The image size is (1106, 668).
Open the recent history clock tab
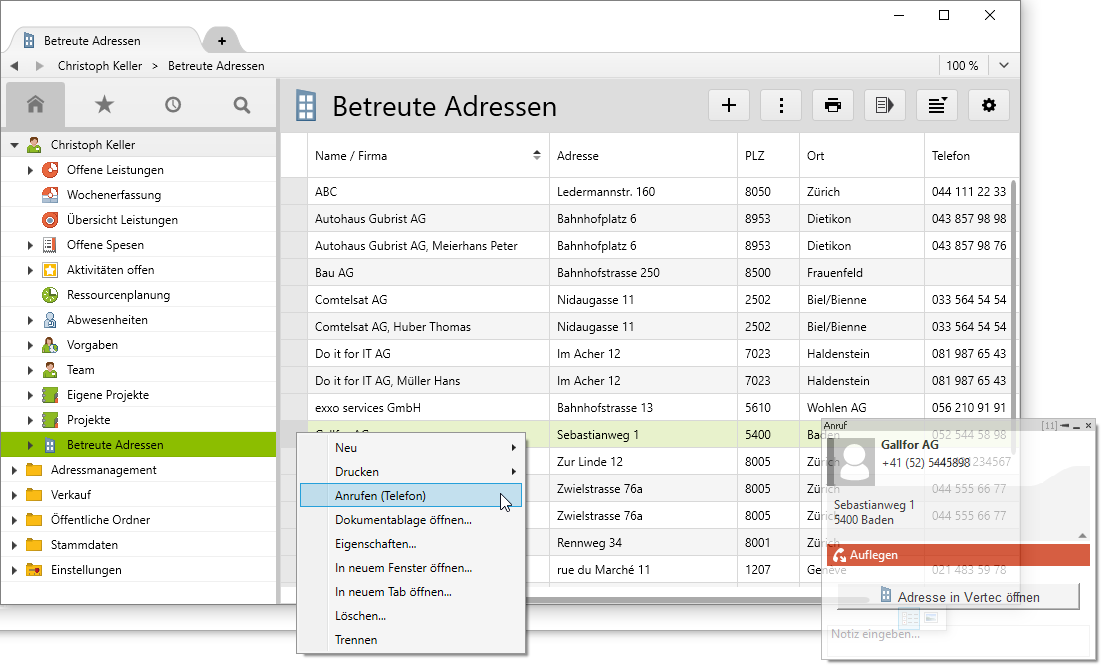173,105
